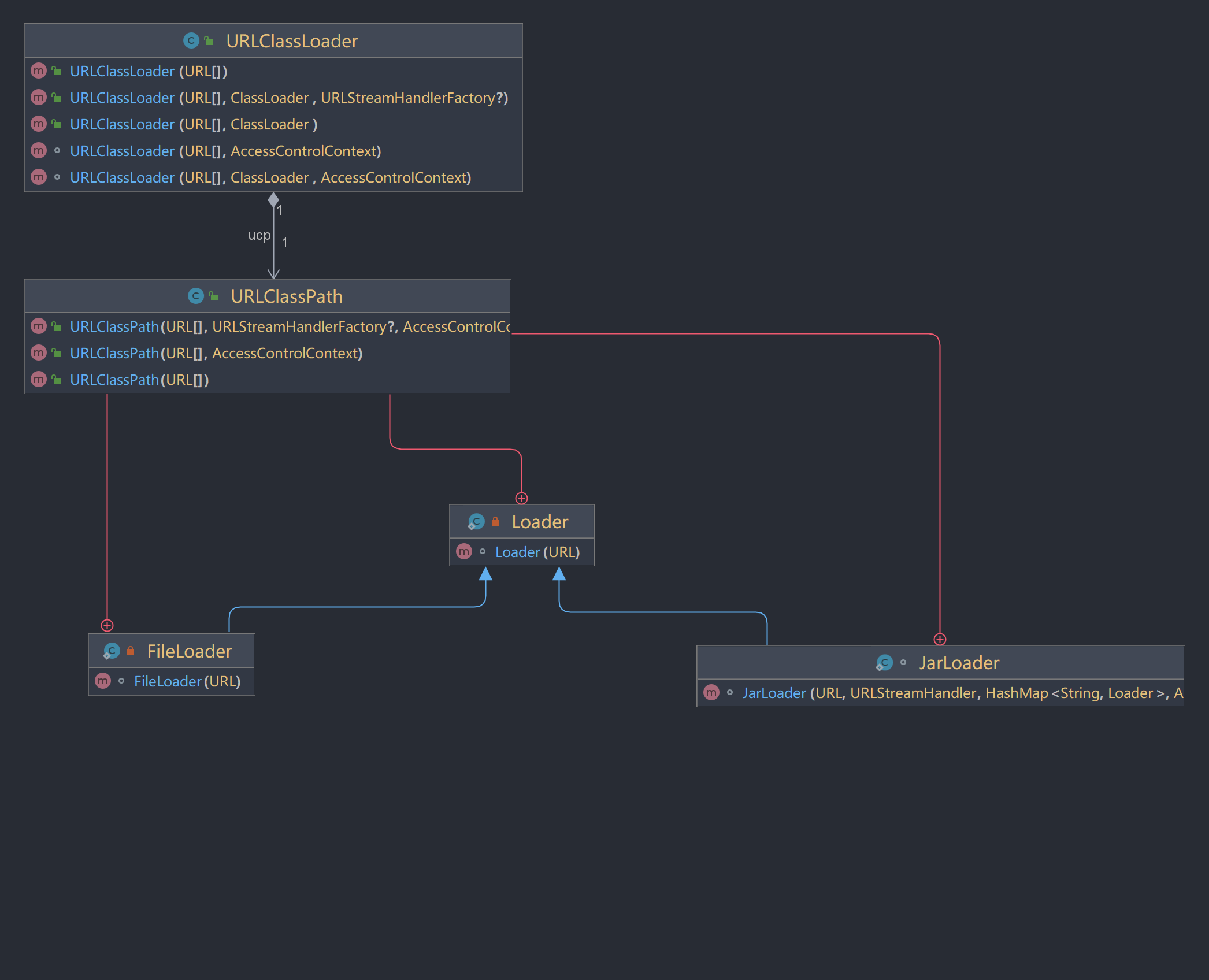Select the URLClassPath(URL[]) constructor entry
Viewport: 1209px width, 980px height.
pos(139,380)
